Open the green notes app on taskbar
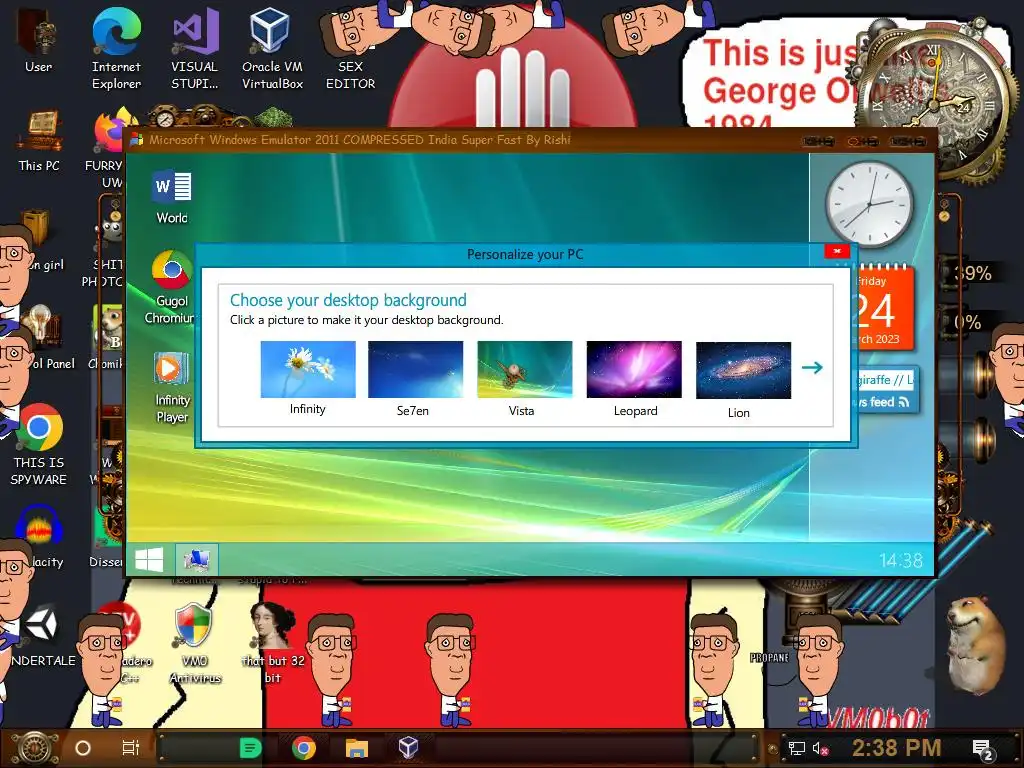Image resolution: width=1024 pixels, height=768 pixels. pyautogui.click(x=250, y=748)
